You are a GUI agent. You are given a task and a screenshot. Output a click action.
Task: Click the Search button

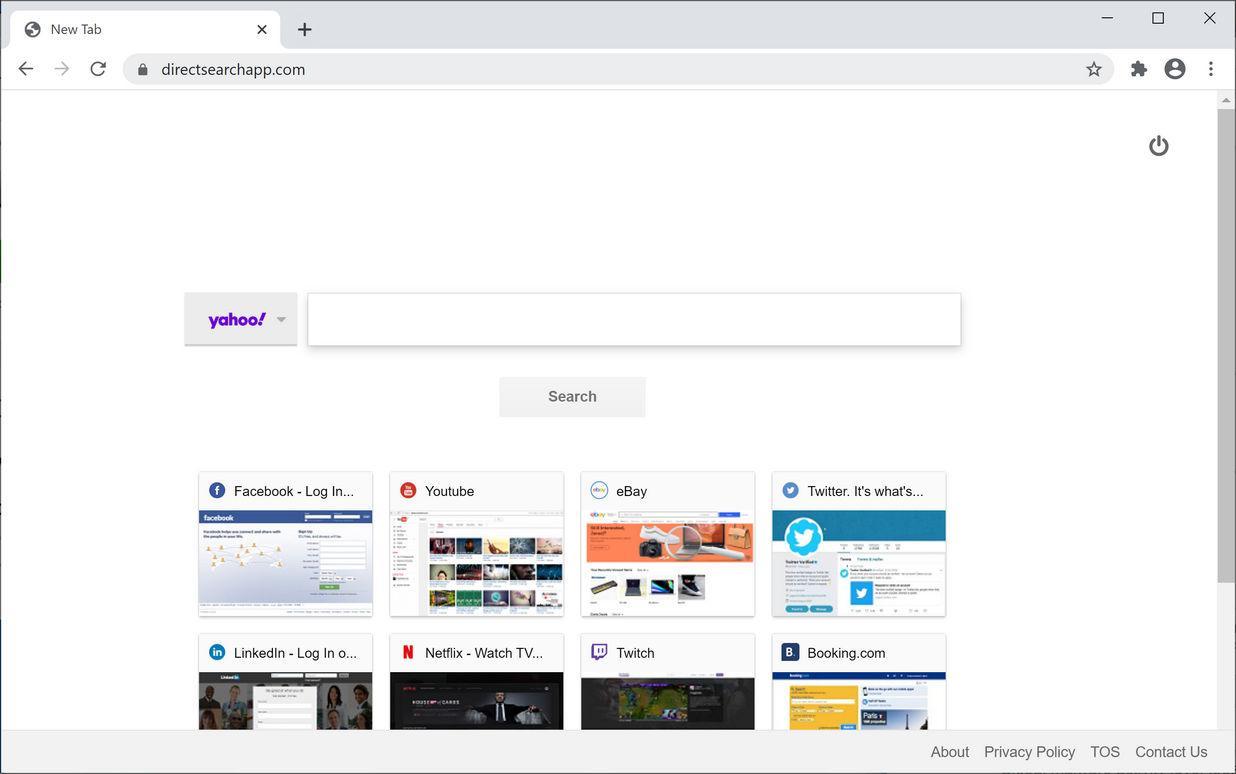pyautogui.click(x=572, y=396)
